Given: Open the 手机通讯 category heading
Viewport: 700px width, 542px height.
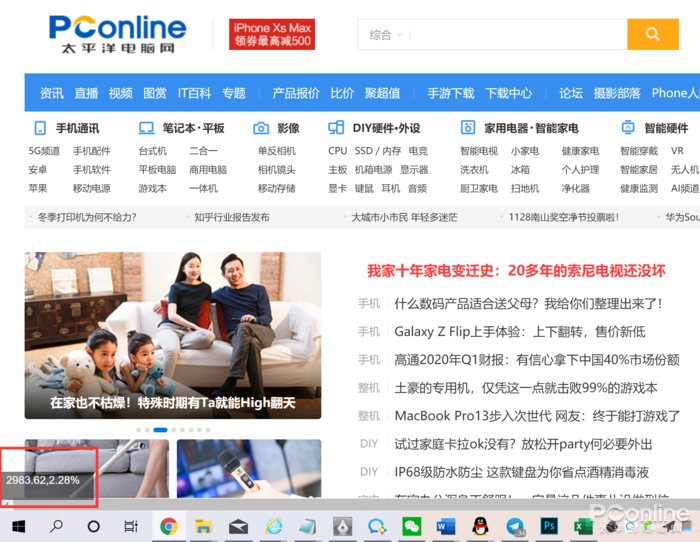Looking at the screenshot, I should pyautogui.click(x=78, y=129).
